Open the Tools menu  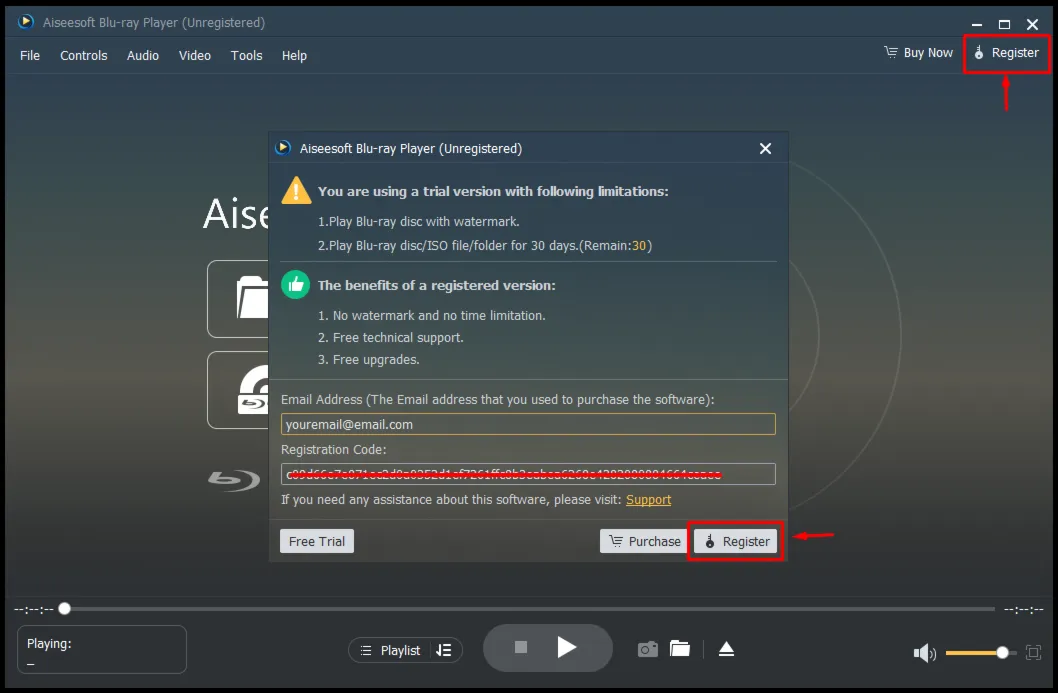[x=246, y=55]
